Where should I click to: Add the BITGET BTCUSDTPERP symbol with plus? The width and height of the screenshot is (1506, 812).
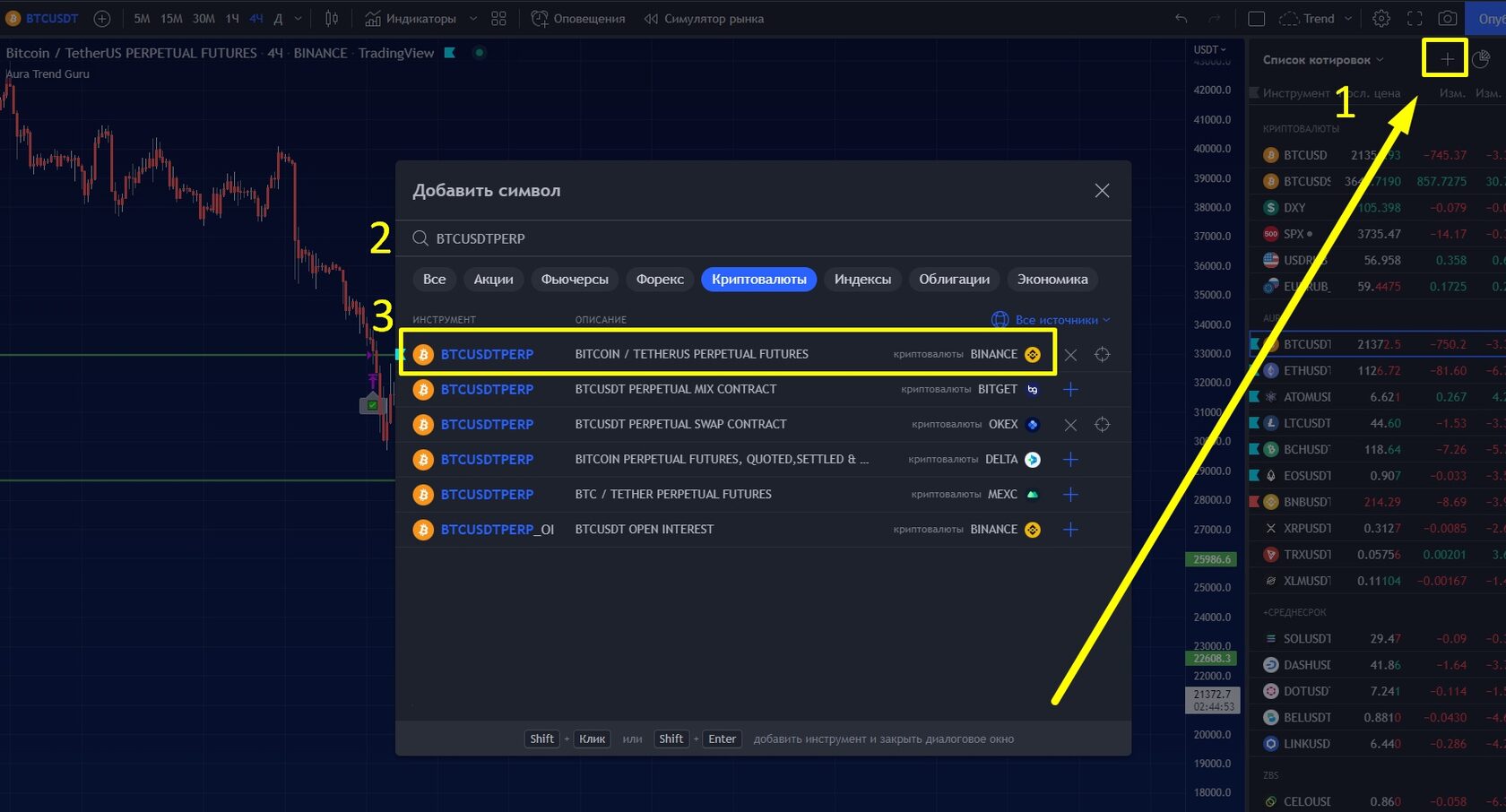(1070, 390)
